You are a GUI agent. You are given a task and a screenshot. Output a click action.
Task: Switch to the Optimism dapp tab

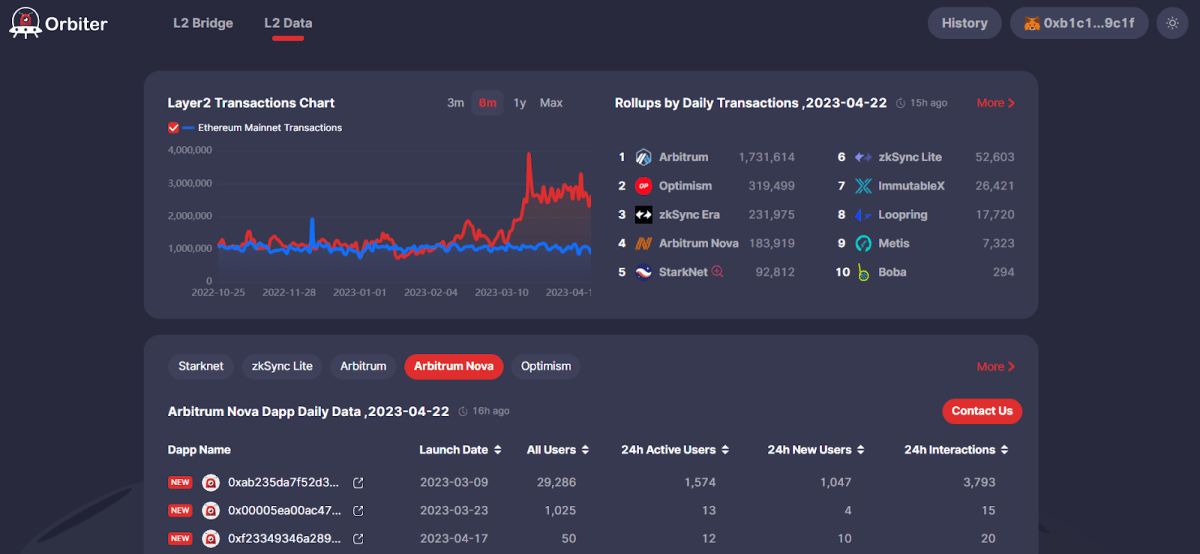[546, 366]
